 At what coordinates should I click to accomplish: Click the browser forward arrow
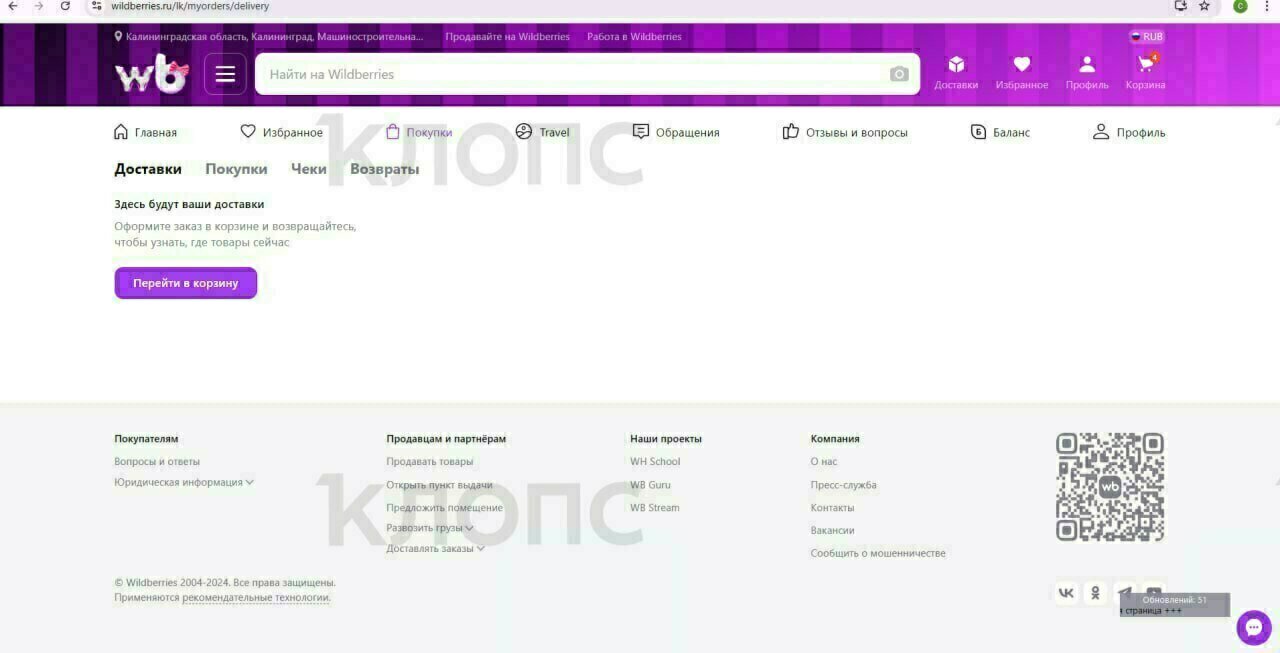pyautogui.click(x=39, y=6)
